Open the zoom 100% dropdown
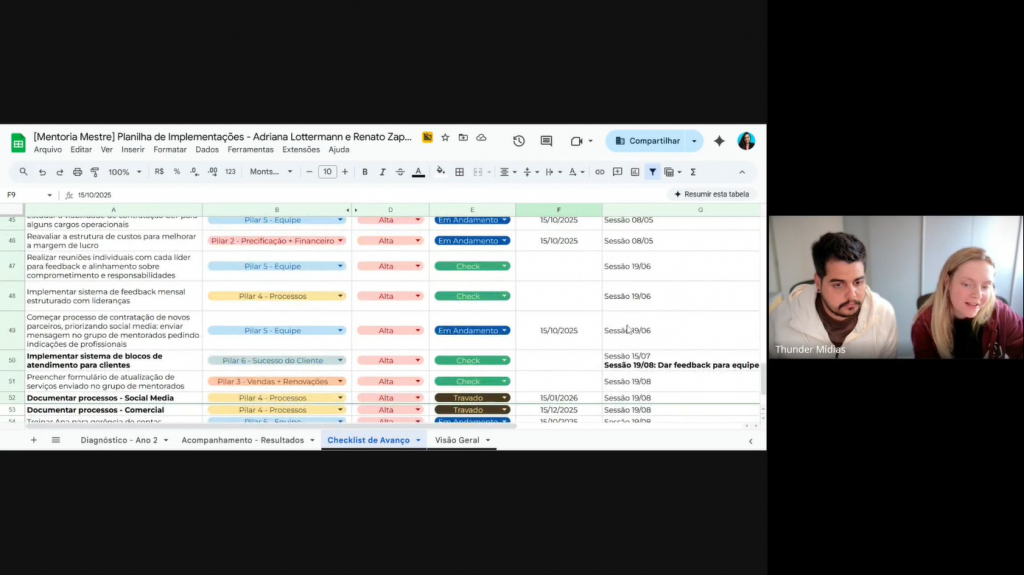This screenshot has width=1024, height=575. click(125, 172)
